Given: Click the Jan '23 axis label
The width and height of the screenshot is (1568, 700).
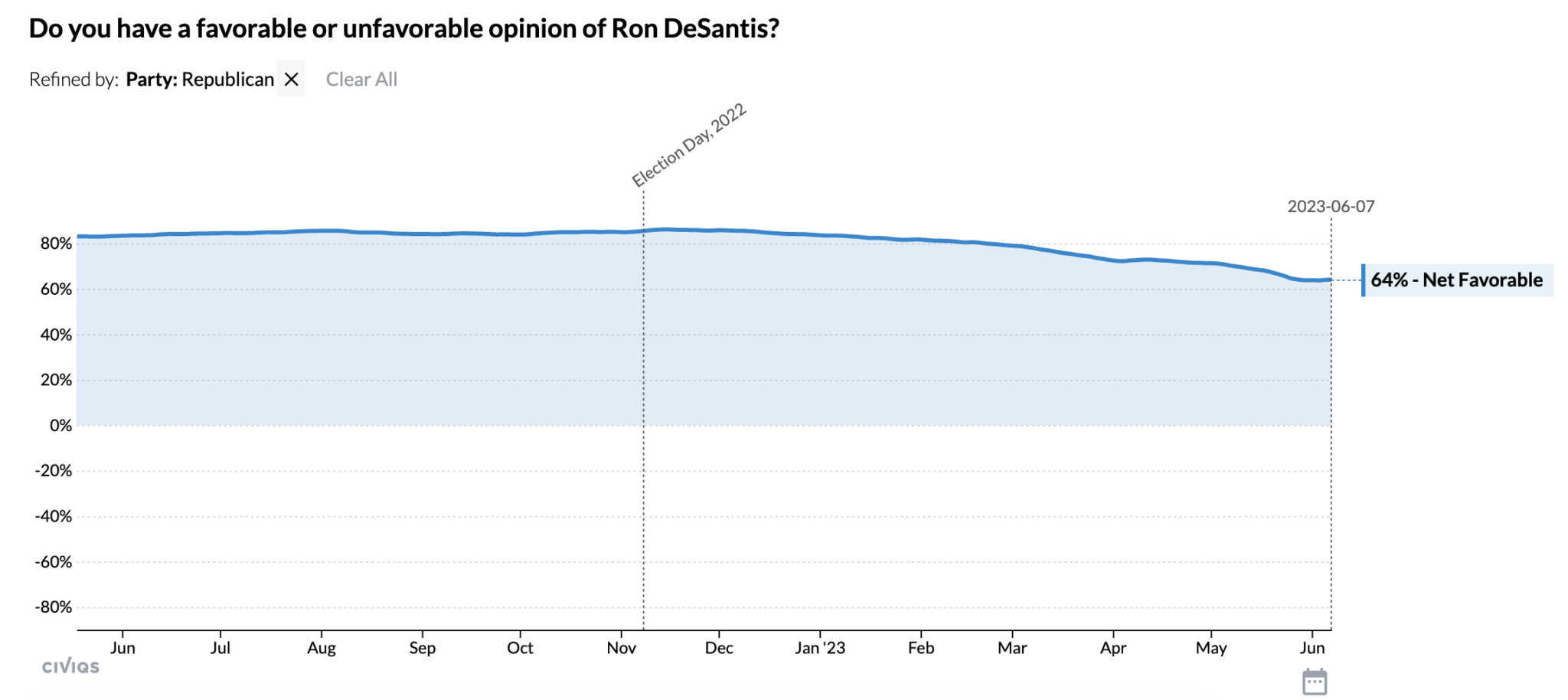Looking at the screenshot, I should 822,647.
